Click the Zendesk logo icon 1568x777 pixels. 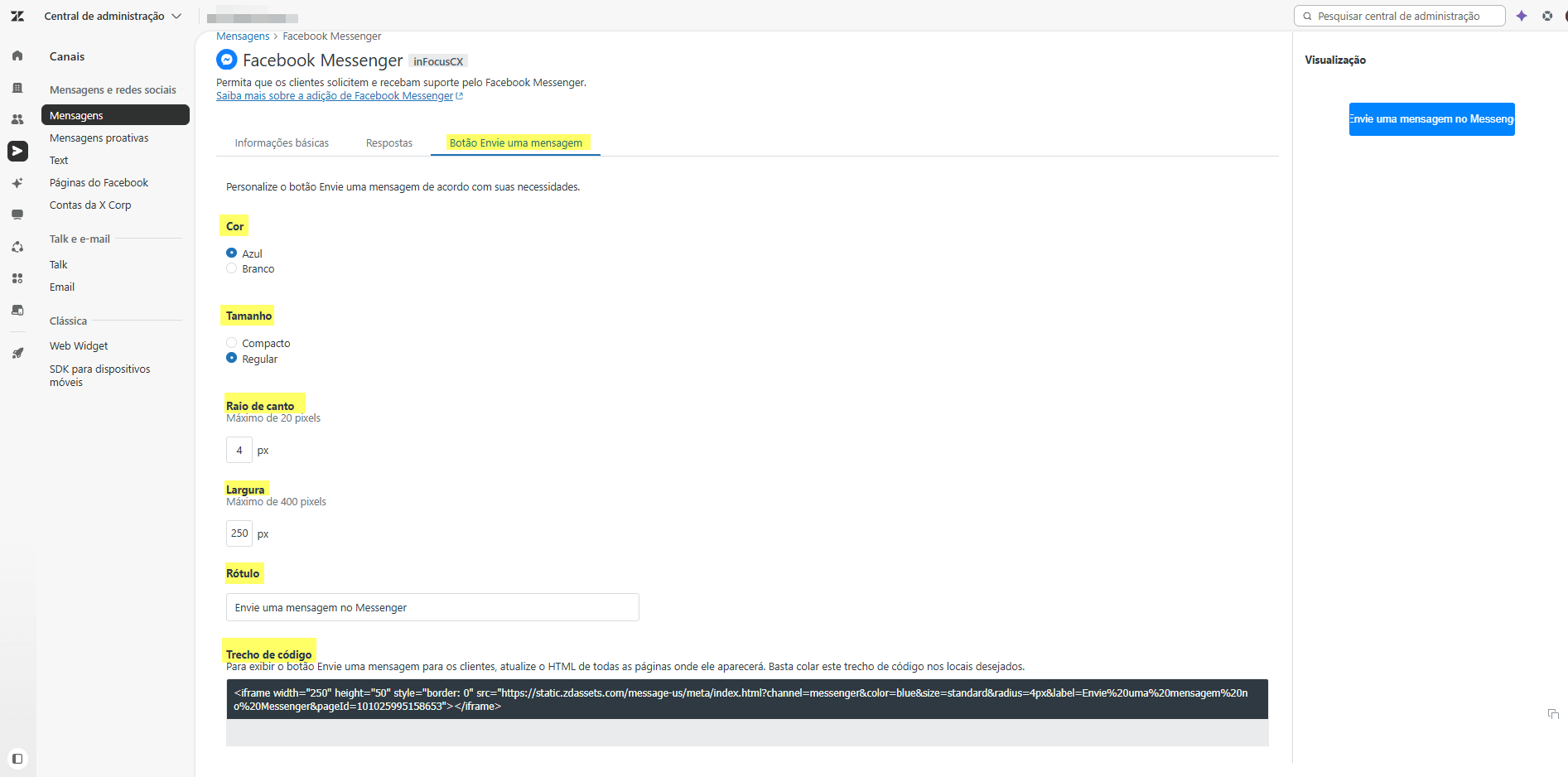17,16
